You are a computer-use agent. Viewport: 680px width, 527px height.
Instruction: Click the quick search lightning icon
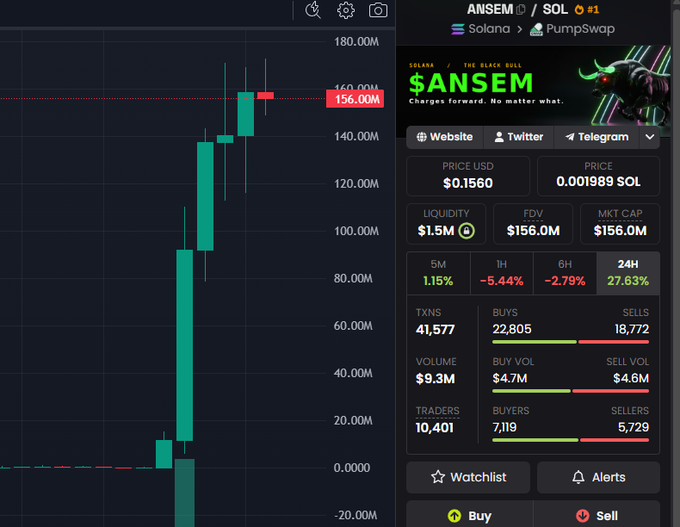313,10
